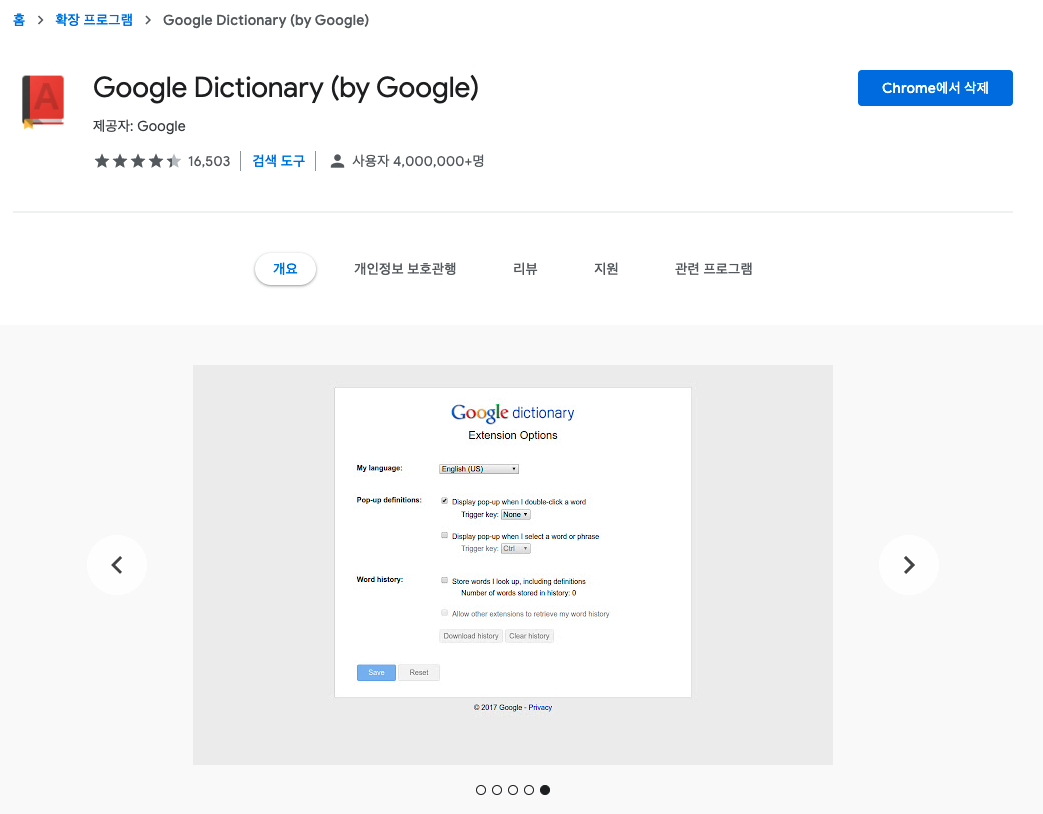Select the 개요 tab
This screenshot has width=1043, height=814.
tap(285, 269)
